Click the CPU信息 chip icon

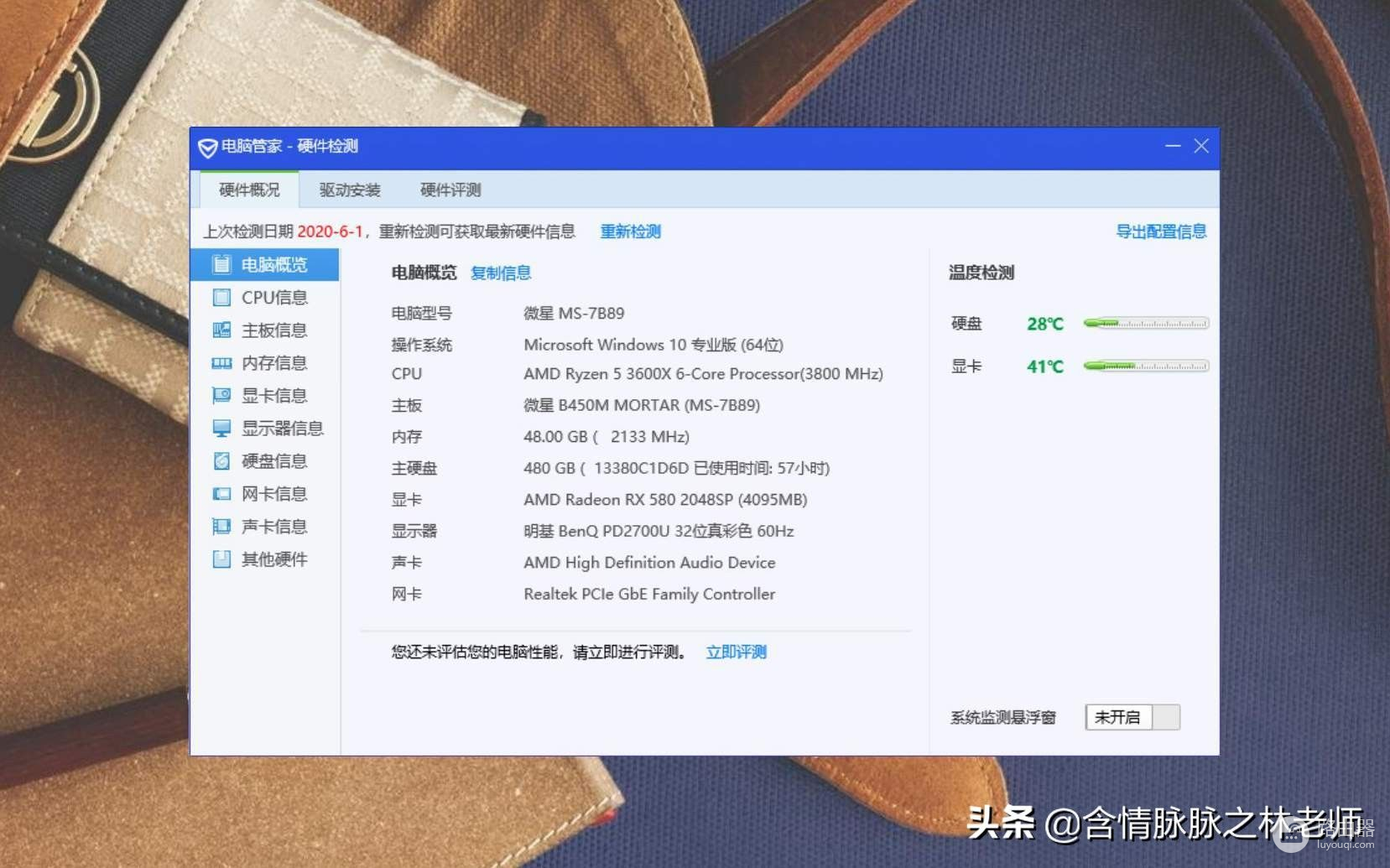[x=221, y=298]
